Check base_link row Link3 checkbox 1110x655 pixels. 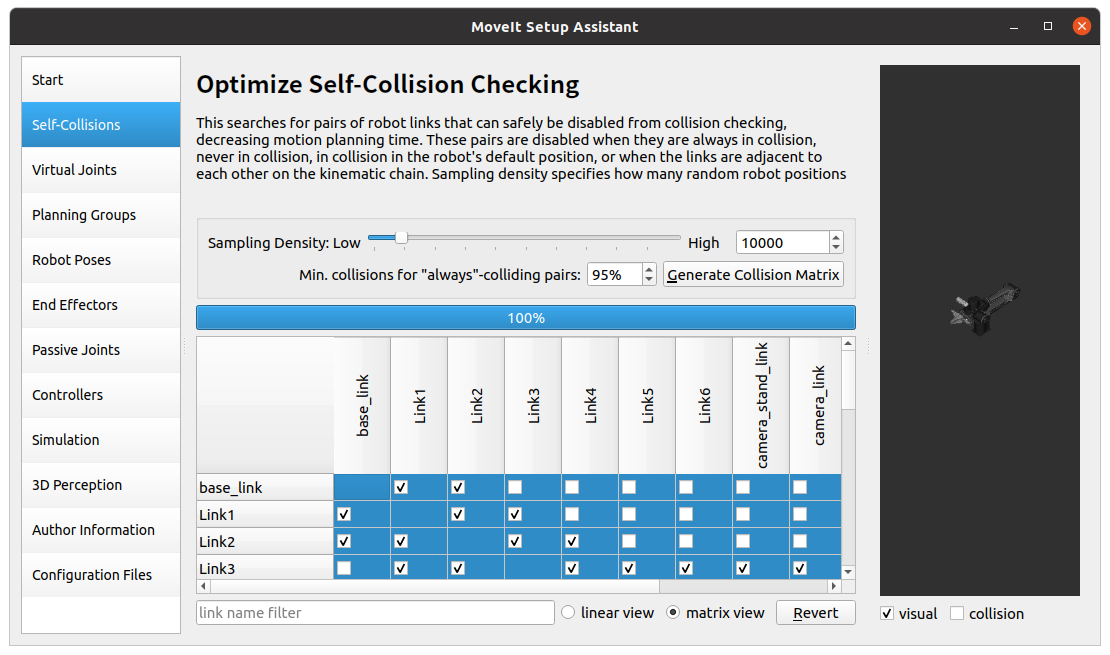point(515,487)
